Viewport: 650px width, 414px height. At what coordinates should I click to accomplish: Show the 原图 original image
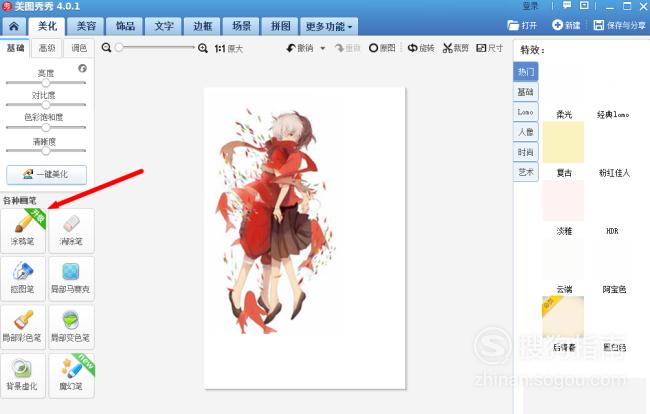point(382,48)
